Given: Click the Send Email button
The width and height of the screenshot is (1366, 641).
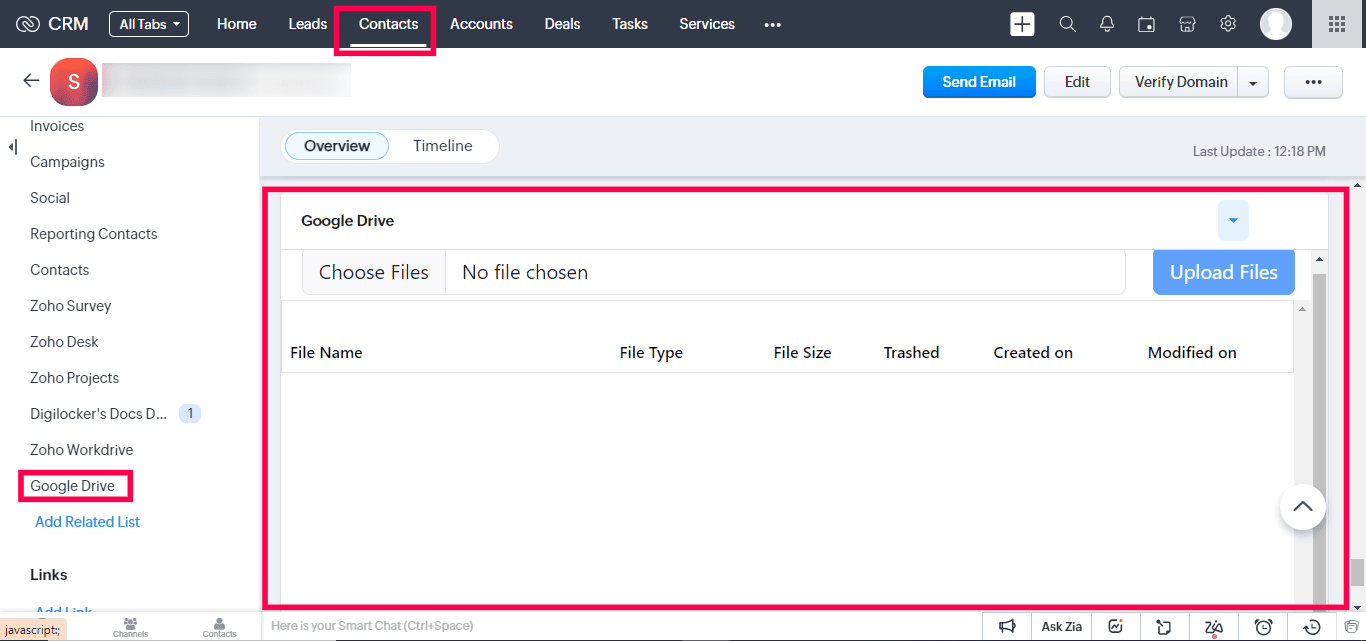Looking at the screenshot, I should click(x=979, y=82).
